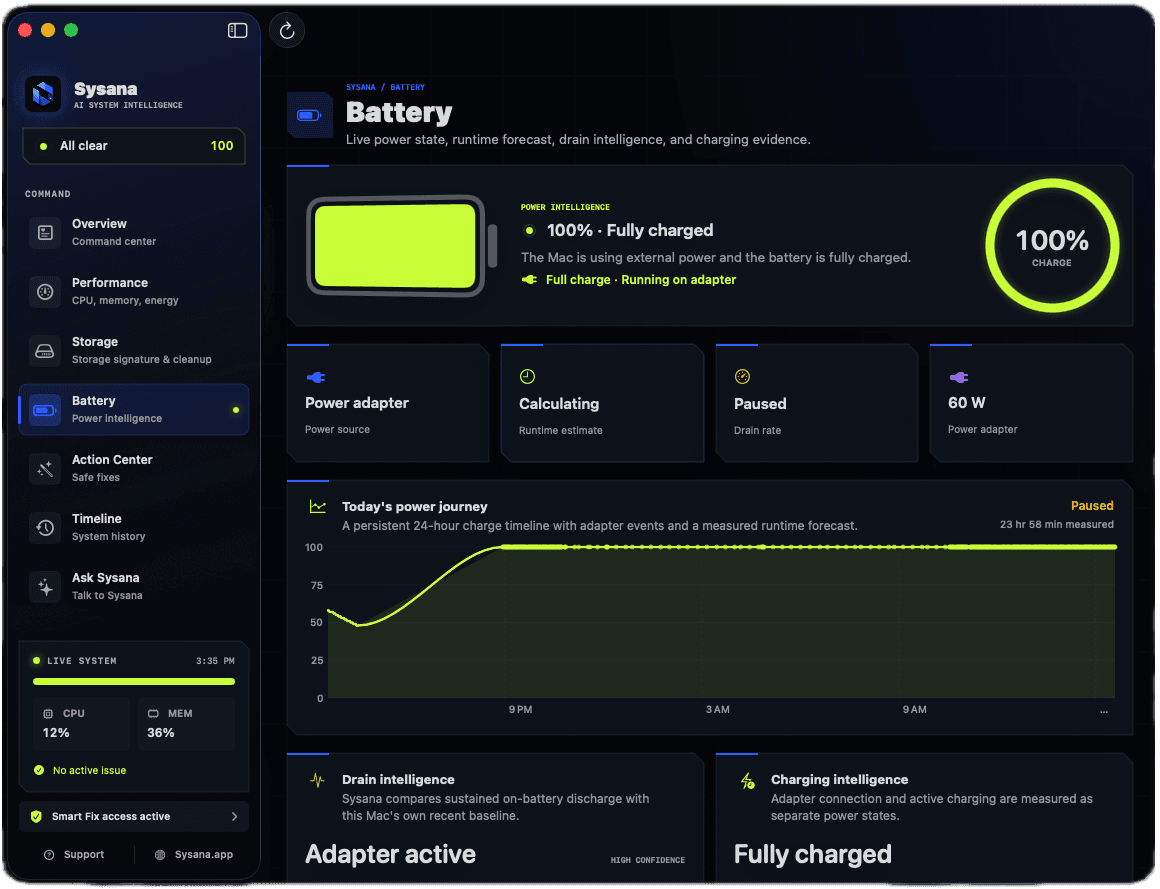Click the large battery graphic
1160x889 pixels.
pos(402,246)
